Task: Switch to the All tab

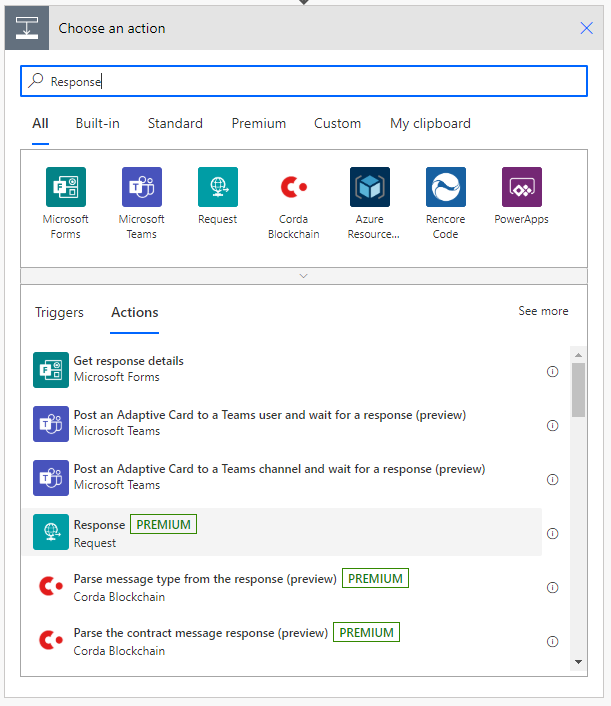Action: point(40,123)
